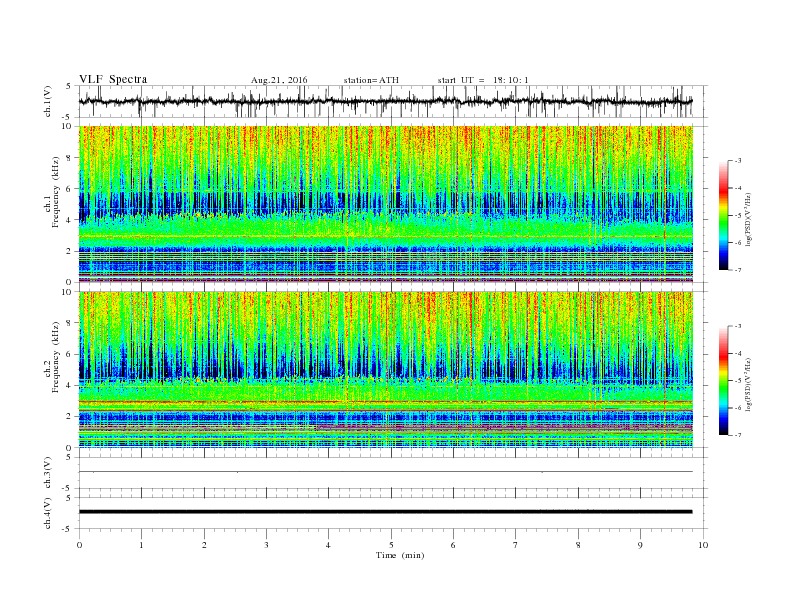Click the "0" tick on the time axis
This screenshot has height=612, width=792.
click(x=79, y=545)
